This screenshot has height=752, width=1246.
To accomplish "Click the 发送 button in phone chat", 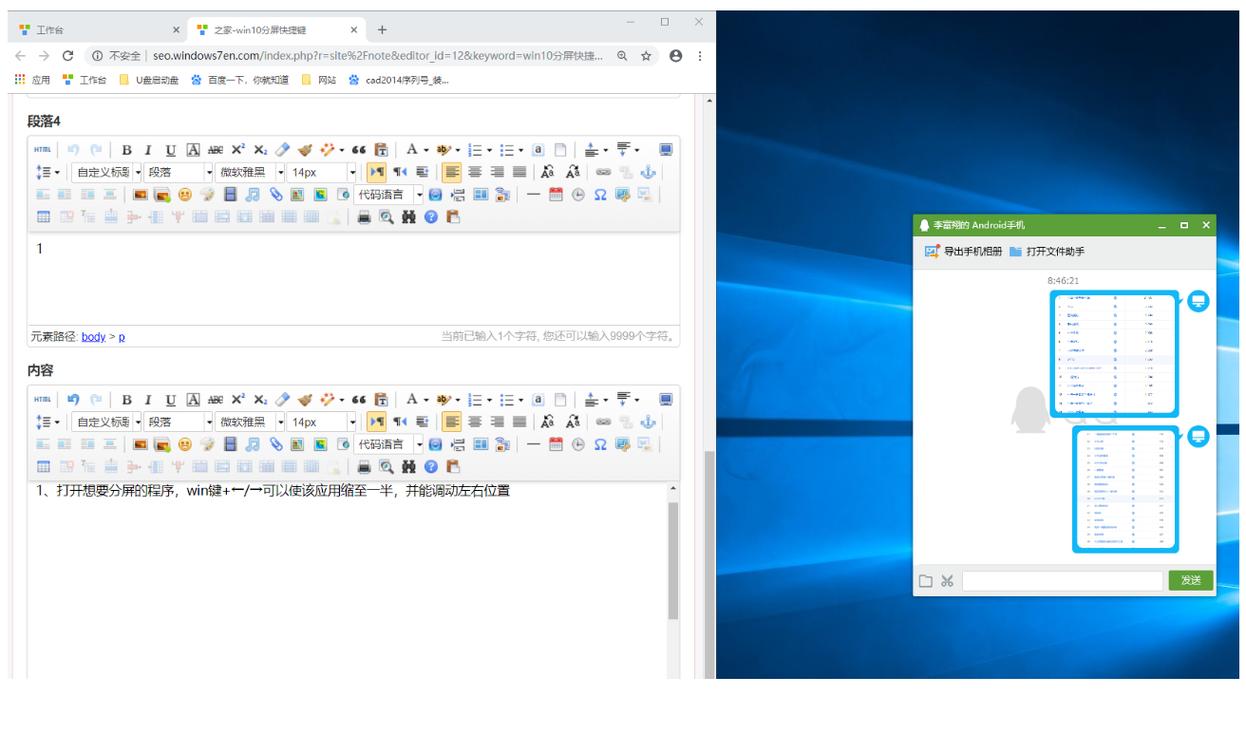I will pyautogui.click(x=1190, y=580).
